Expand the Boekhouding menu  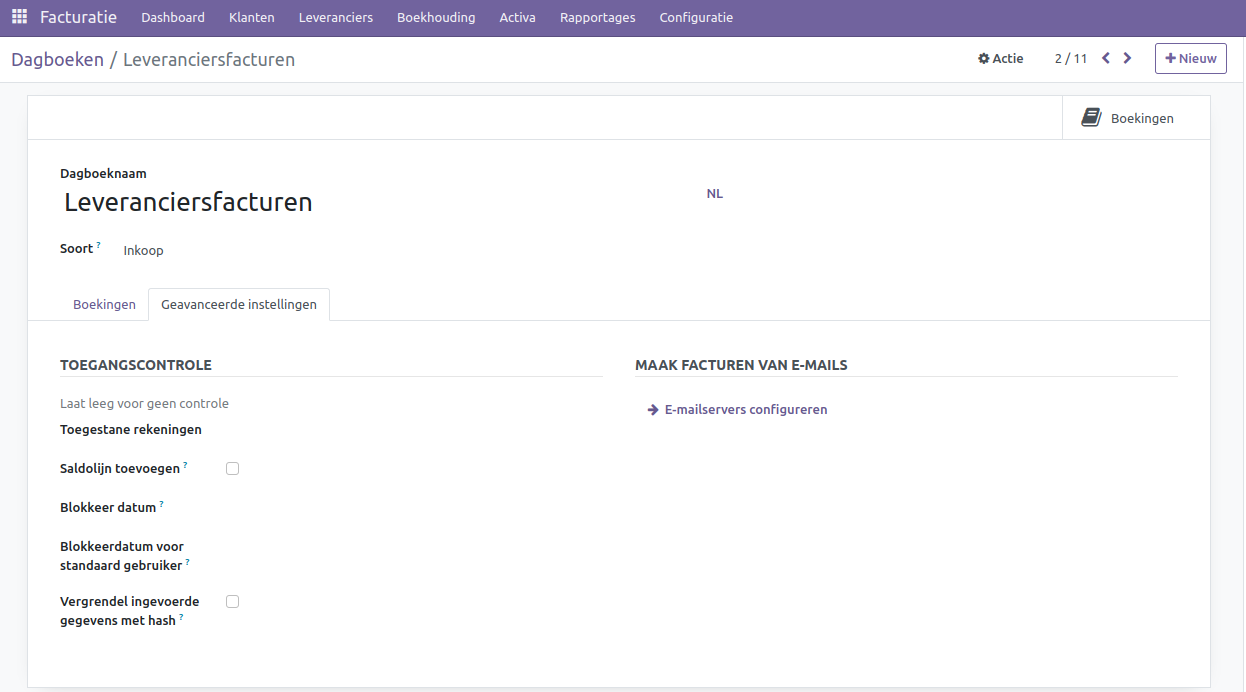click(436, 17)
